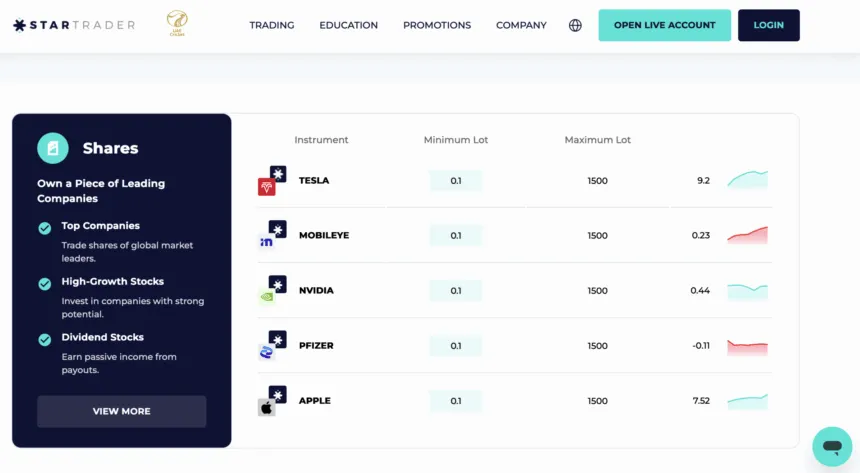The image size is (860, 473).
Task: Click the StarTrader home logo
Action: pyautogui.click(x=74, y=25)
